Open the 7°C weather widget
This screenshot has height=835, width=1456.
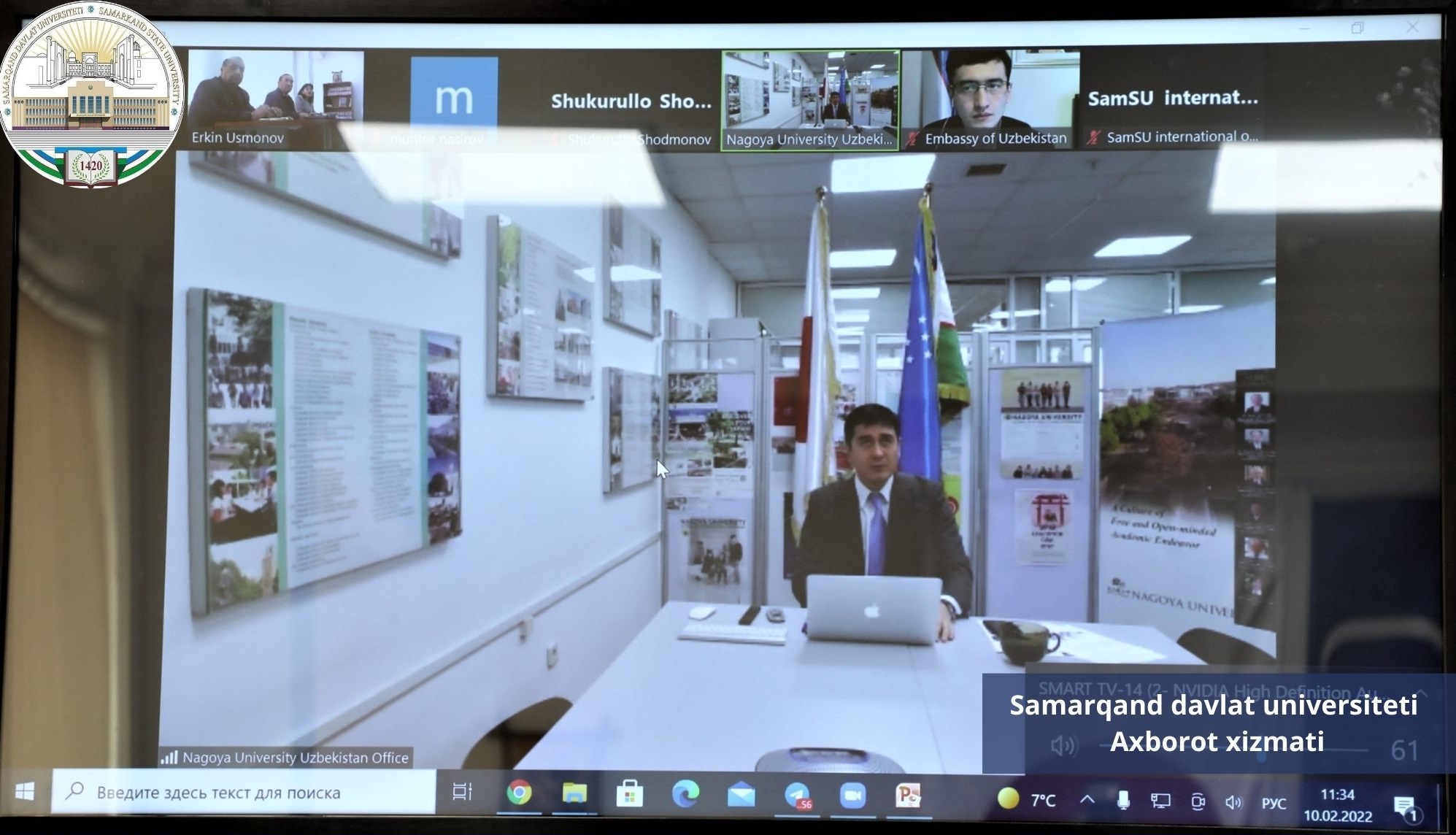pyautogui.click(x=1027, y=800)
